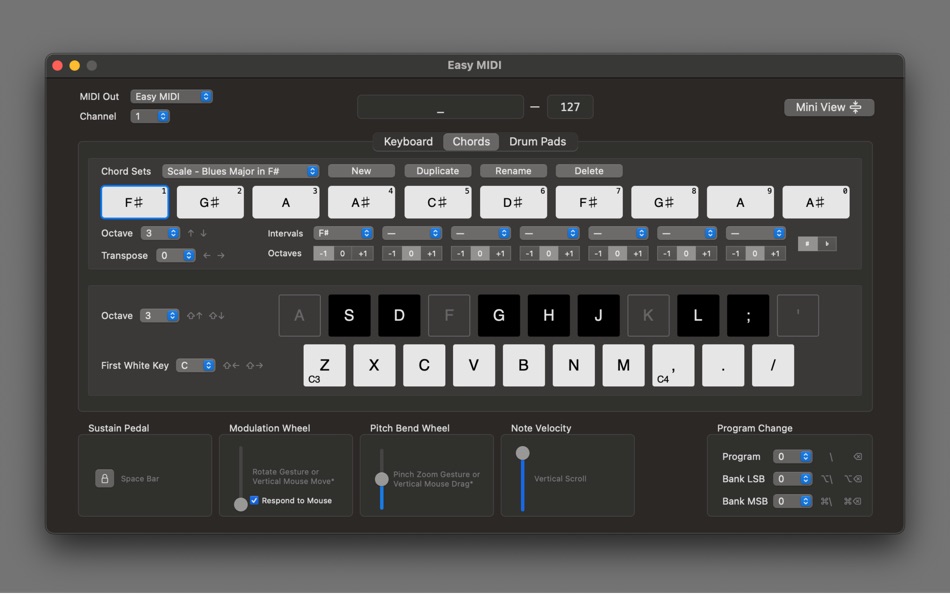Viewport: 950px width, 594px height.
Task: Click the 127 velocity field
Action: coord(570,107)
